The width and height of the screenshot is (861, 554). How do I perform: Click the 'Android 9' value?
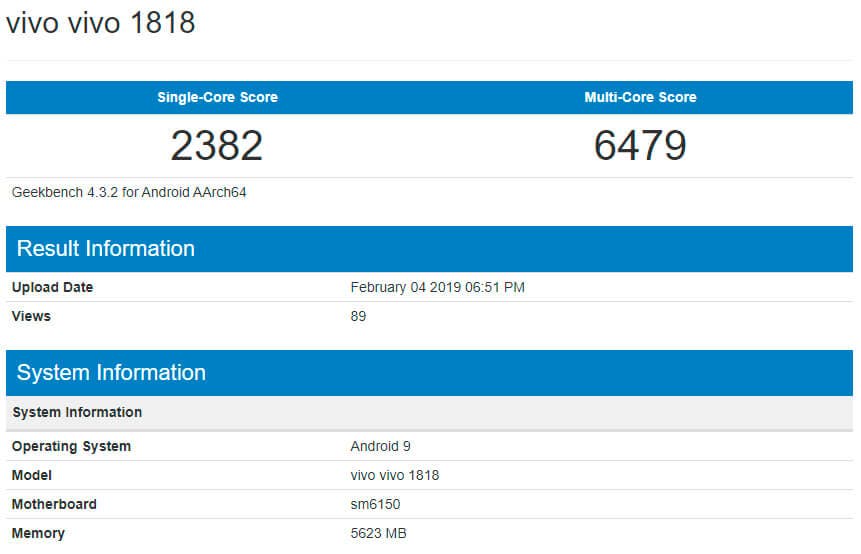[381, 446]
